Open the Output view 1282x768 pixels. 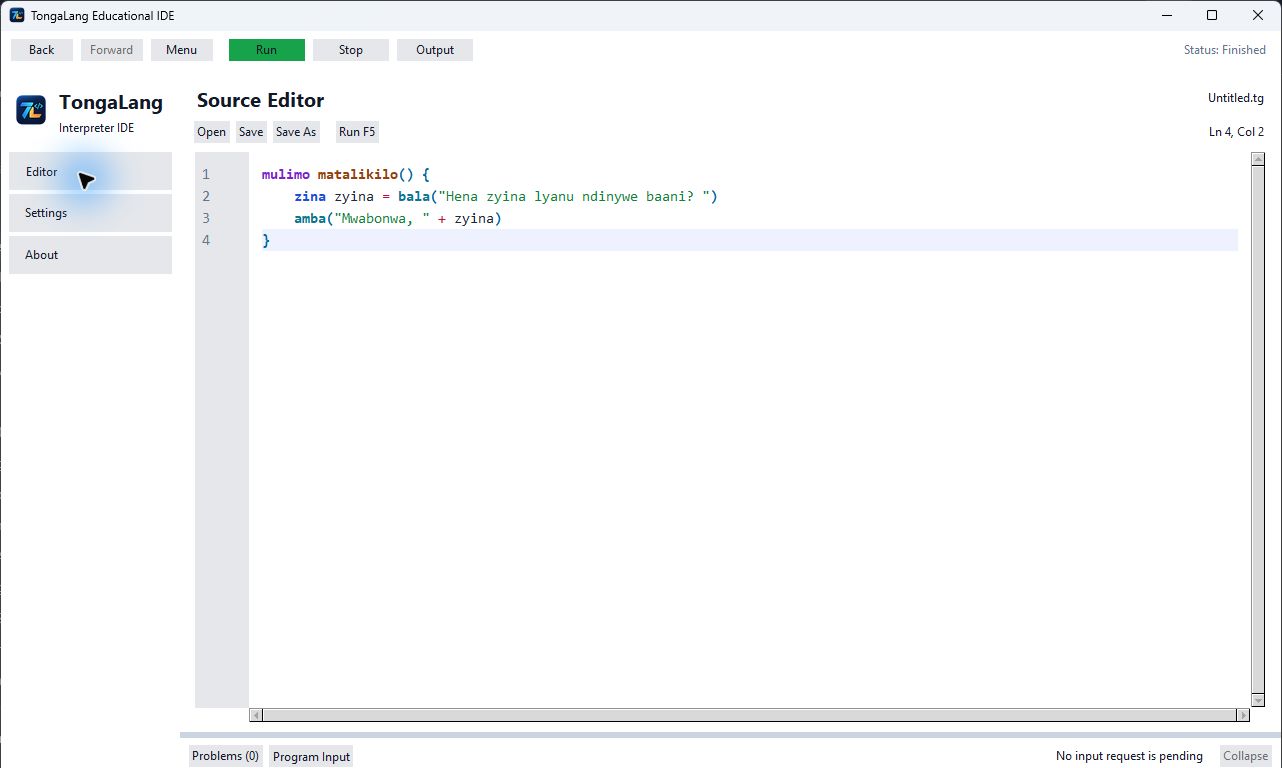[435, 50]
